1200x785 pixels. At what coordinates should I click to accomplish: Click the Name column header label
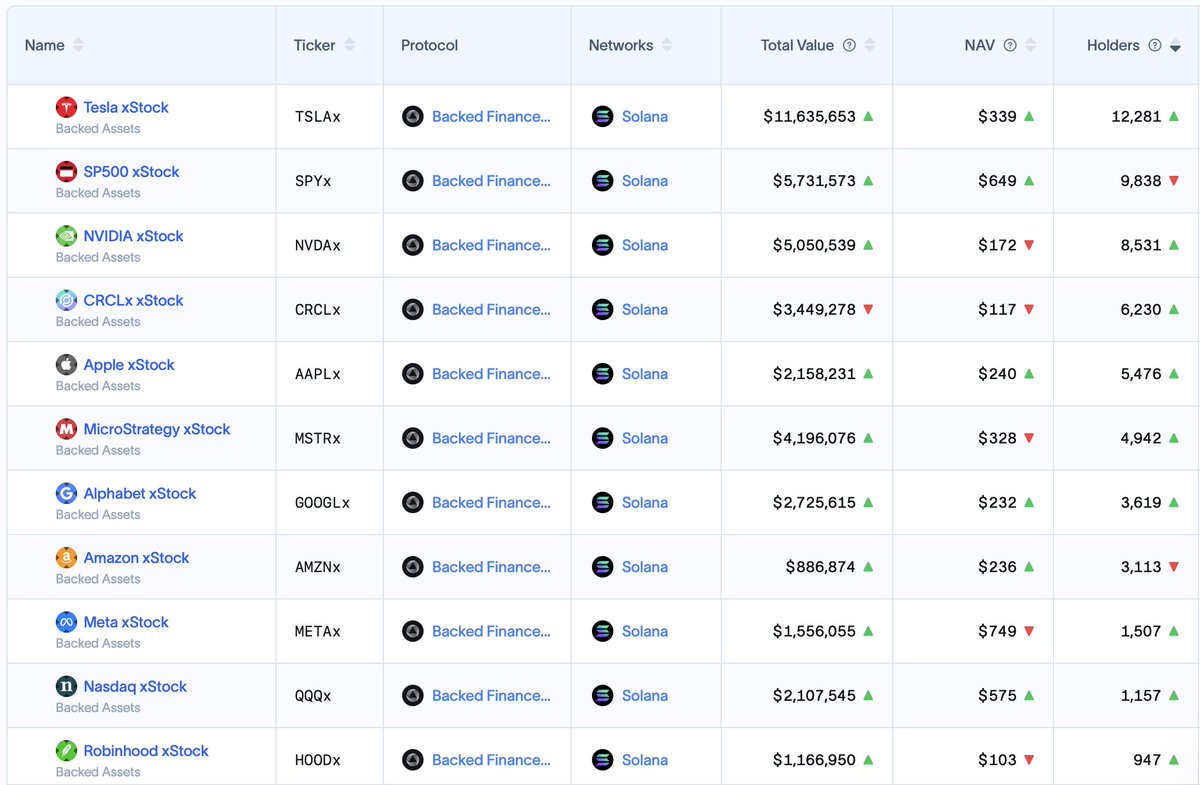click(45, 45)
